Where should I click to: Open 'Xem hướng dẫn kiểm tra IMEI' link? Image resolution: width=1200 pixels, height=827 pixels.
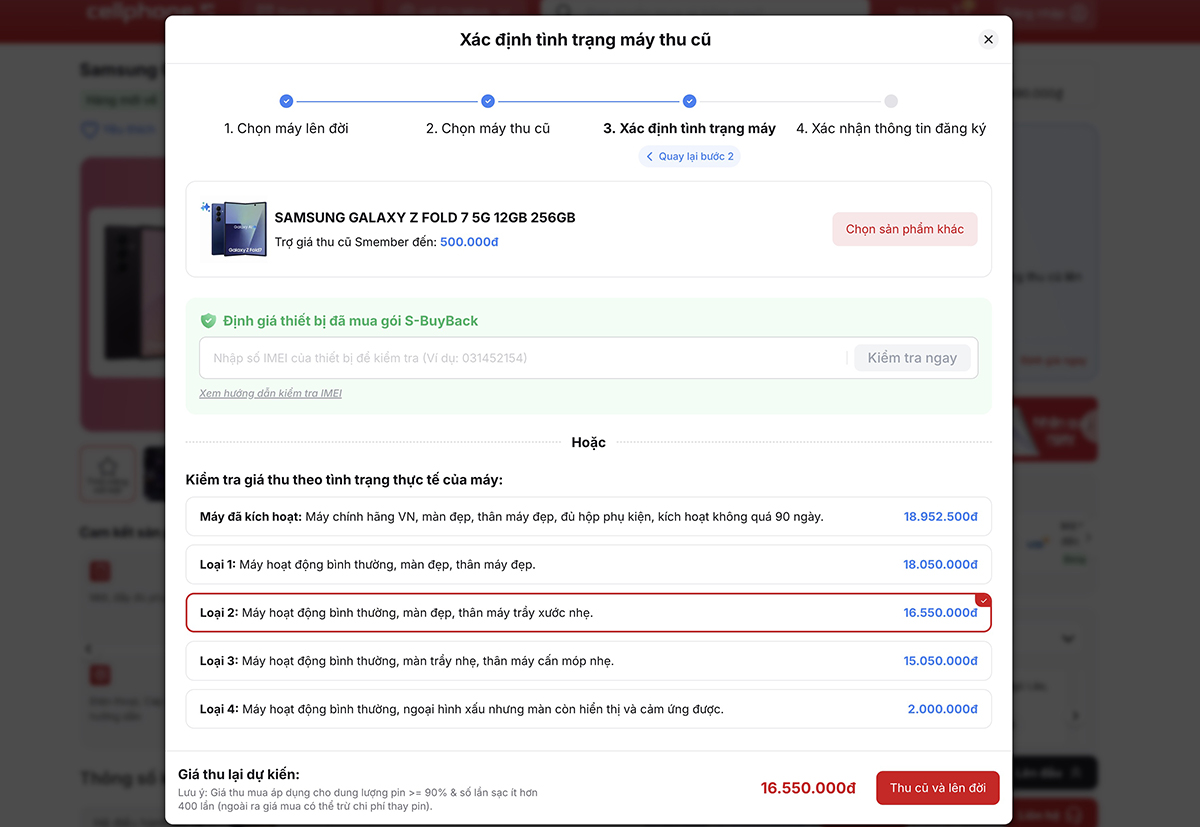pyautogui.click(x=270, y=394)
